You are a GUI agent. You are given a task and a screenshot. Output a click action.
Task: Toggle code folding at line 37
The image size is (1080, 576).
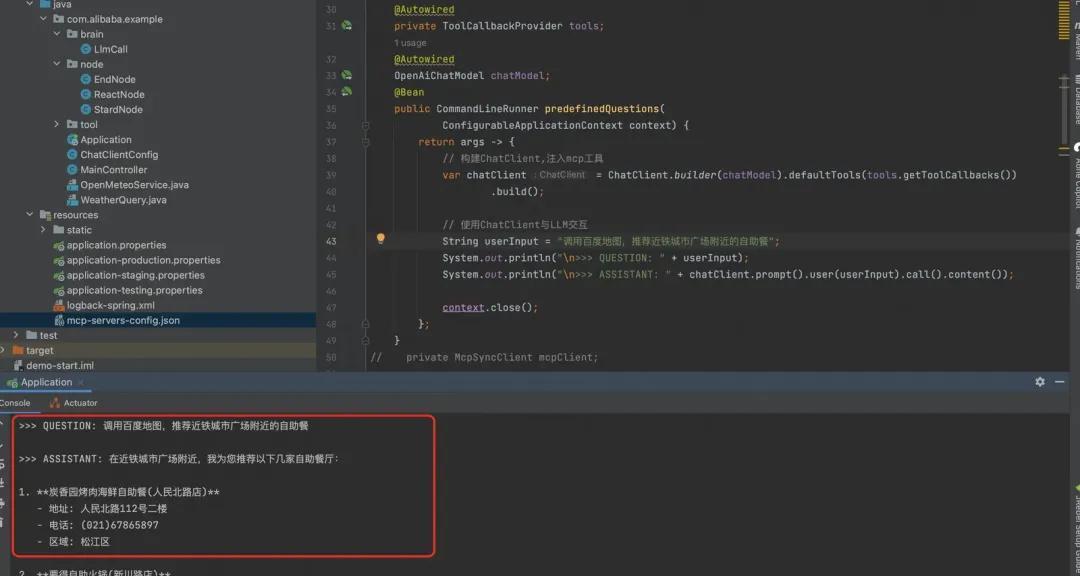(x=366, y=142)
